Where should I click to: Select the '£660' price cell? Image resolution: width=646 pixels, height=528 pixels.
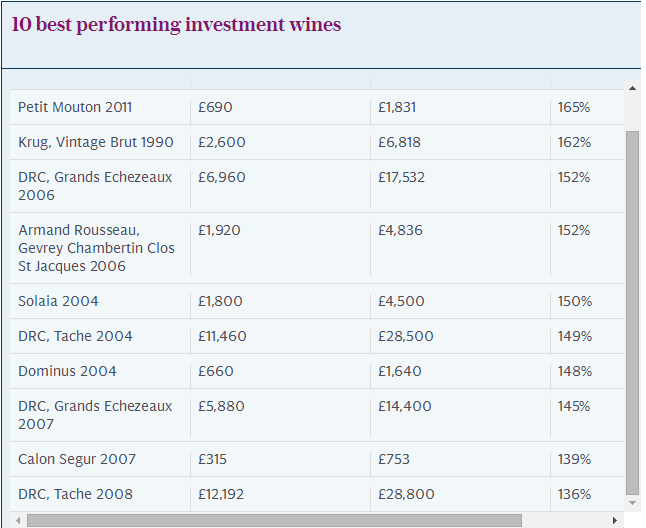tap(280, 371)
